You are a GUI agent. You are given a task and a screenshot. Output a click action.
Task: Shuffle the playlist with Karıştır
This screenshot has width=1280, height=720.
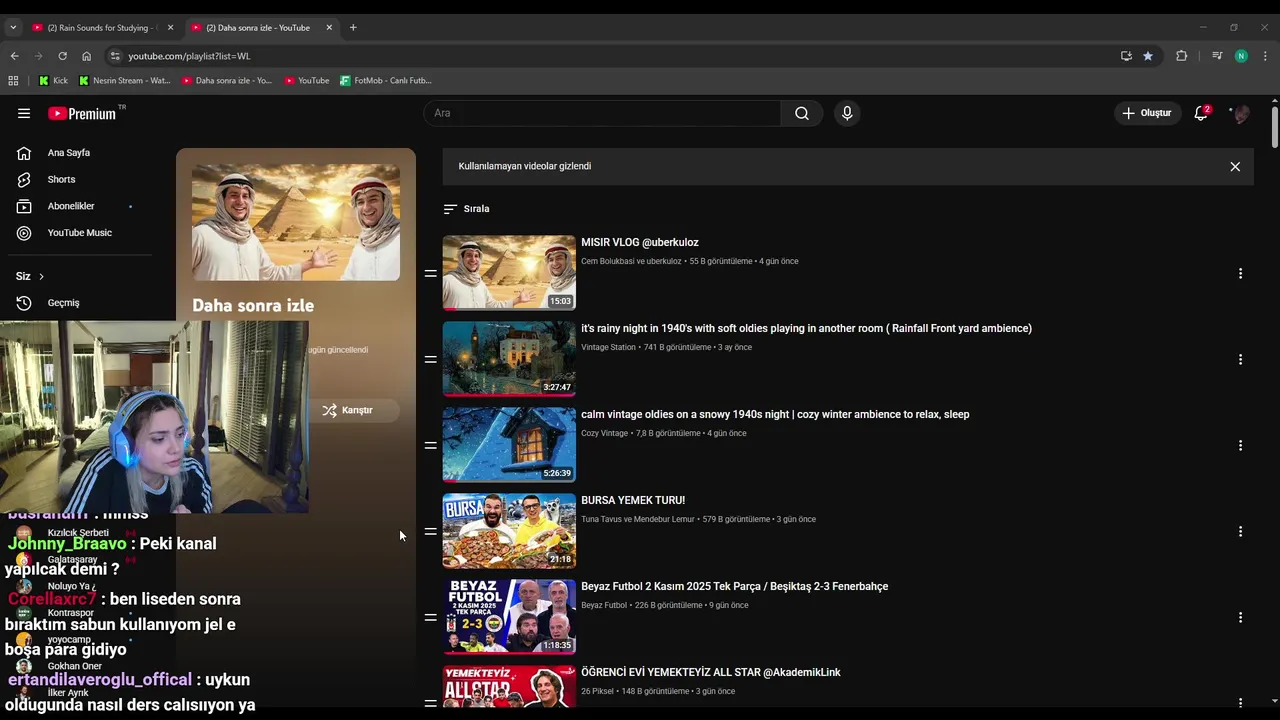[348, 410]
